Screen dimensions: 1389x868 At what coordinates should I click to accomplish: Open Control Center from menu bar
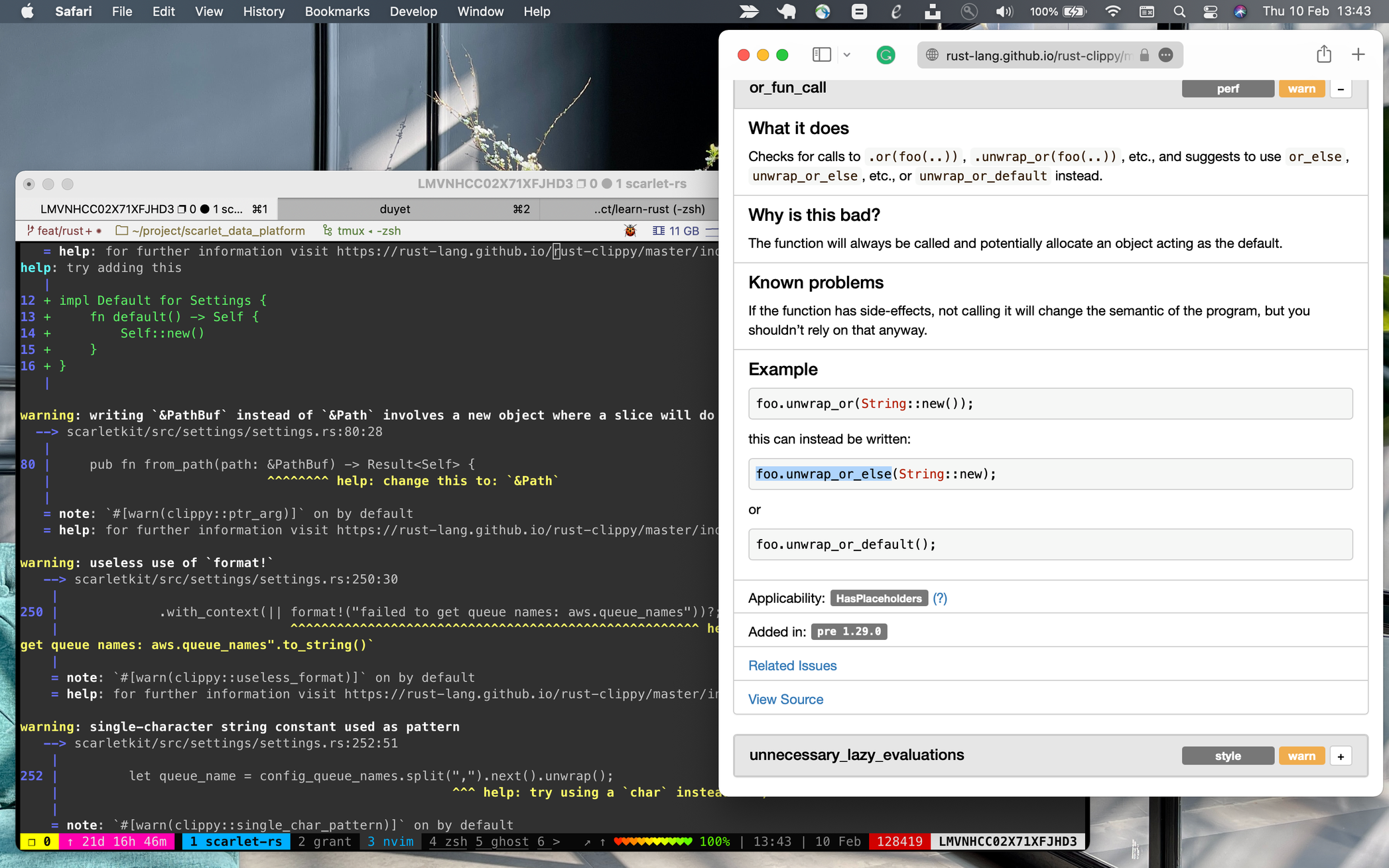(1210, 11)
